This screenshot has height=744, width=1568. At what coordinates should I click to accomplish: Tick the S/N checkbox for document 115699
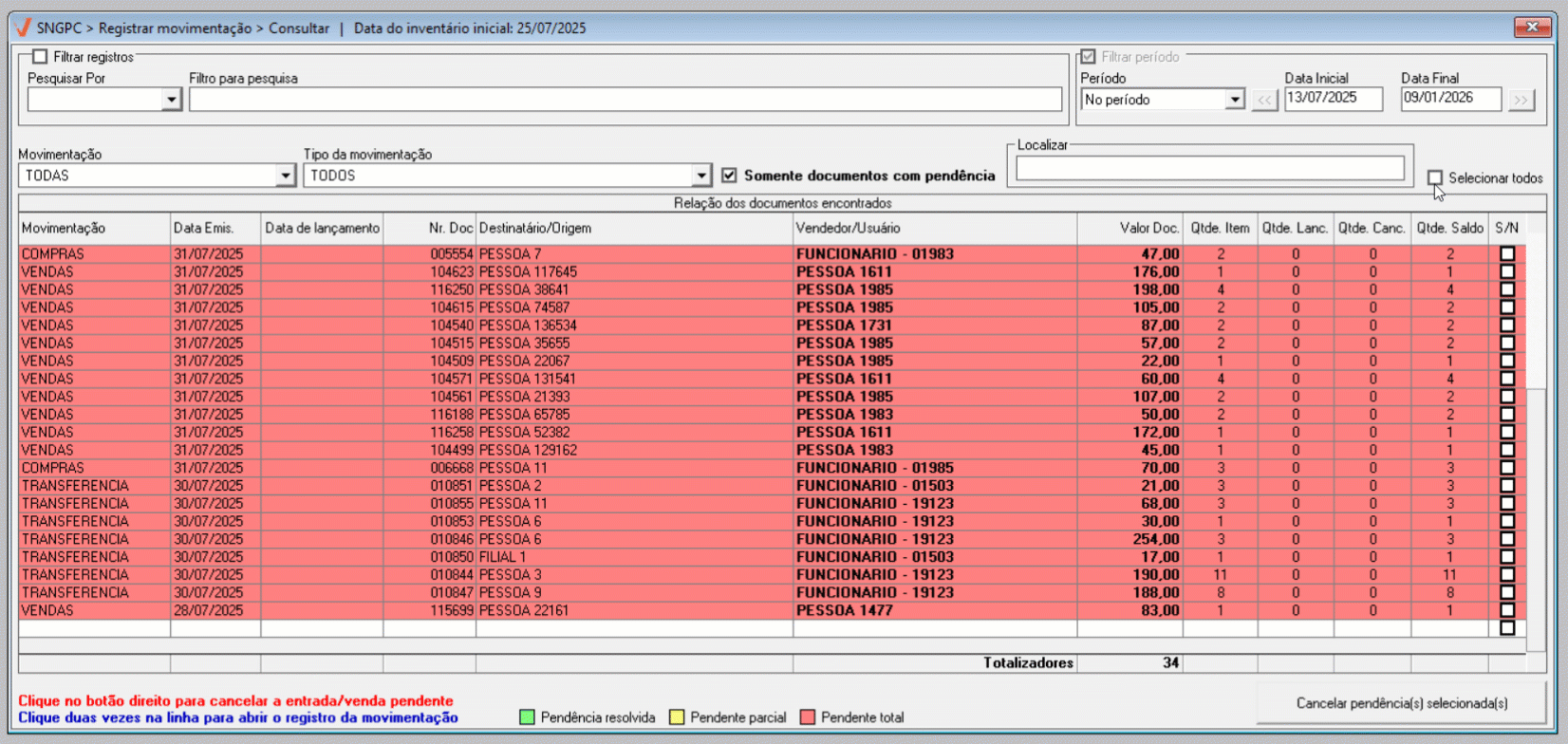(1507, 610)
